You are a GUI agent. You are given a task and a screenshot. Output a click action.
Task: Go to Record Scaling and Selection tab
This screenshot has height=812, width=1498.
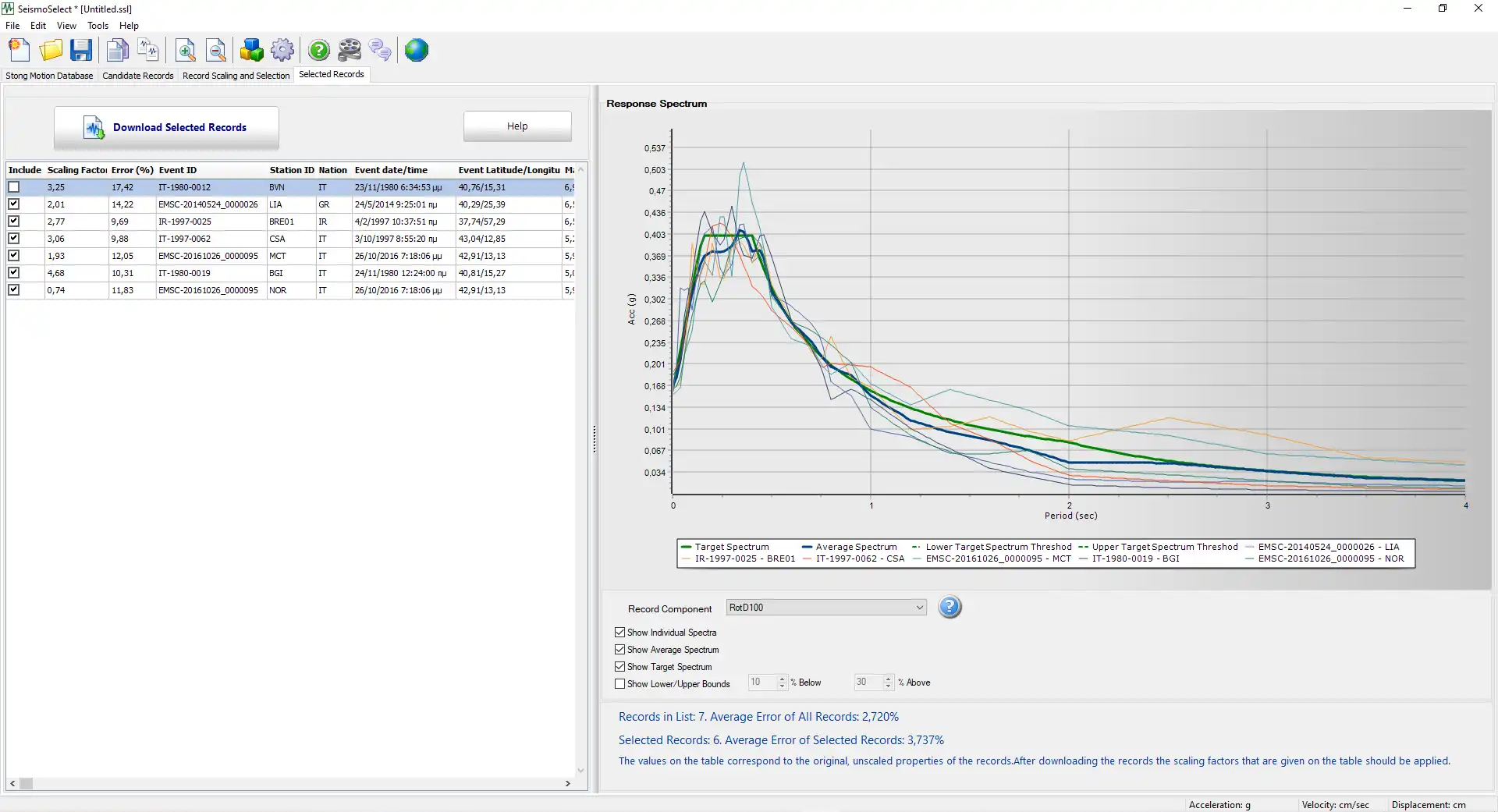tap(236, 76)
